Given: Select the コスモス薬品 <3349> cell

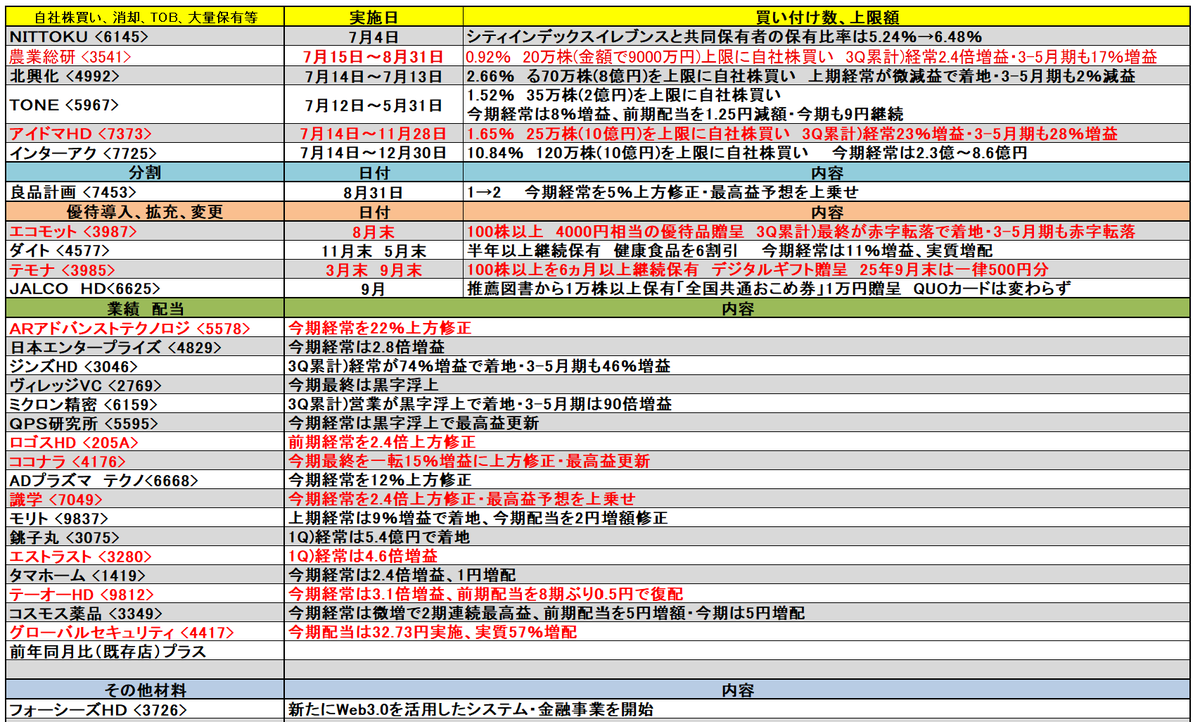Looking at the screenshot, I should pyautogui.click(x=144, y=613).
